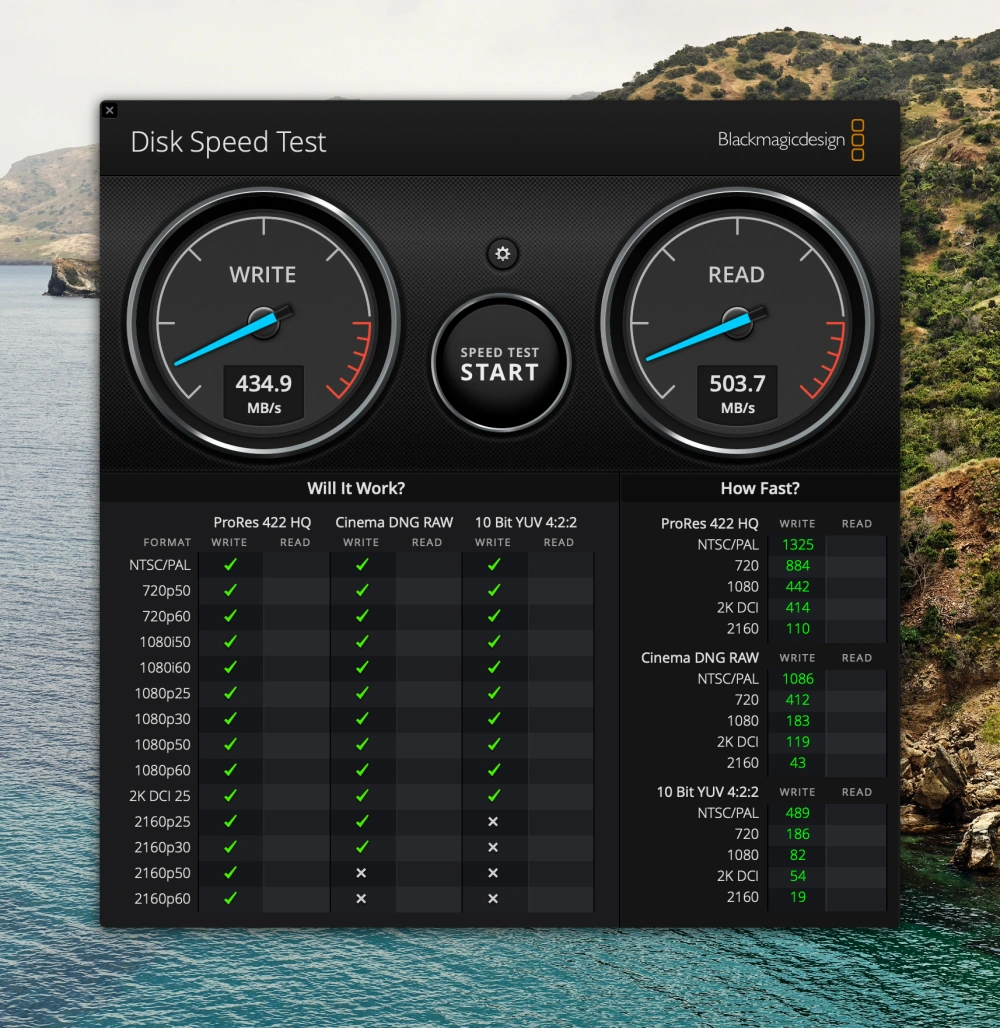Viewport: 1000px width, 1028px height.
Task: Click Cinema DNG RAW write checkmark for 1080p25
Action: (x=362, y=693)
